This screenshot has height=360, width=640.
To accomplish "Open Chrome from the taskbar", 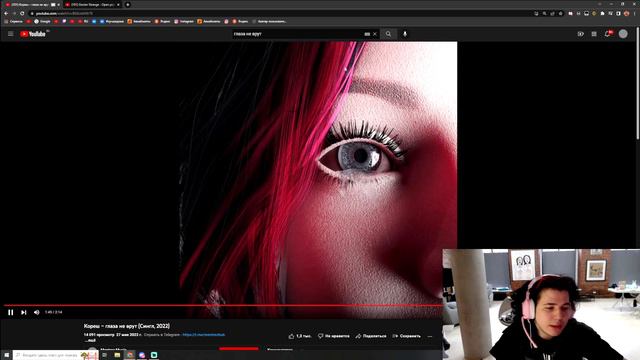I will tap(130, 355).
